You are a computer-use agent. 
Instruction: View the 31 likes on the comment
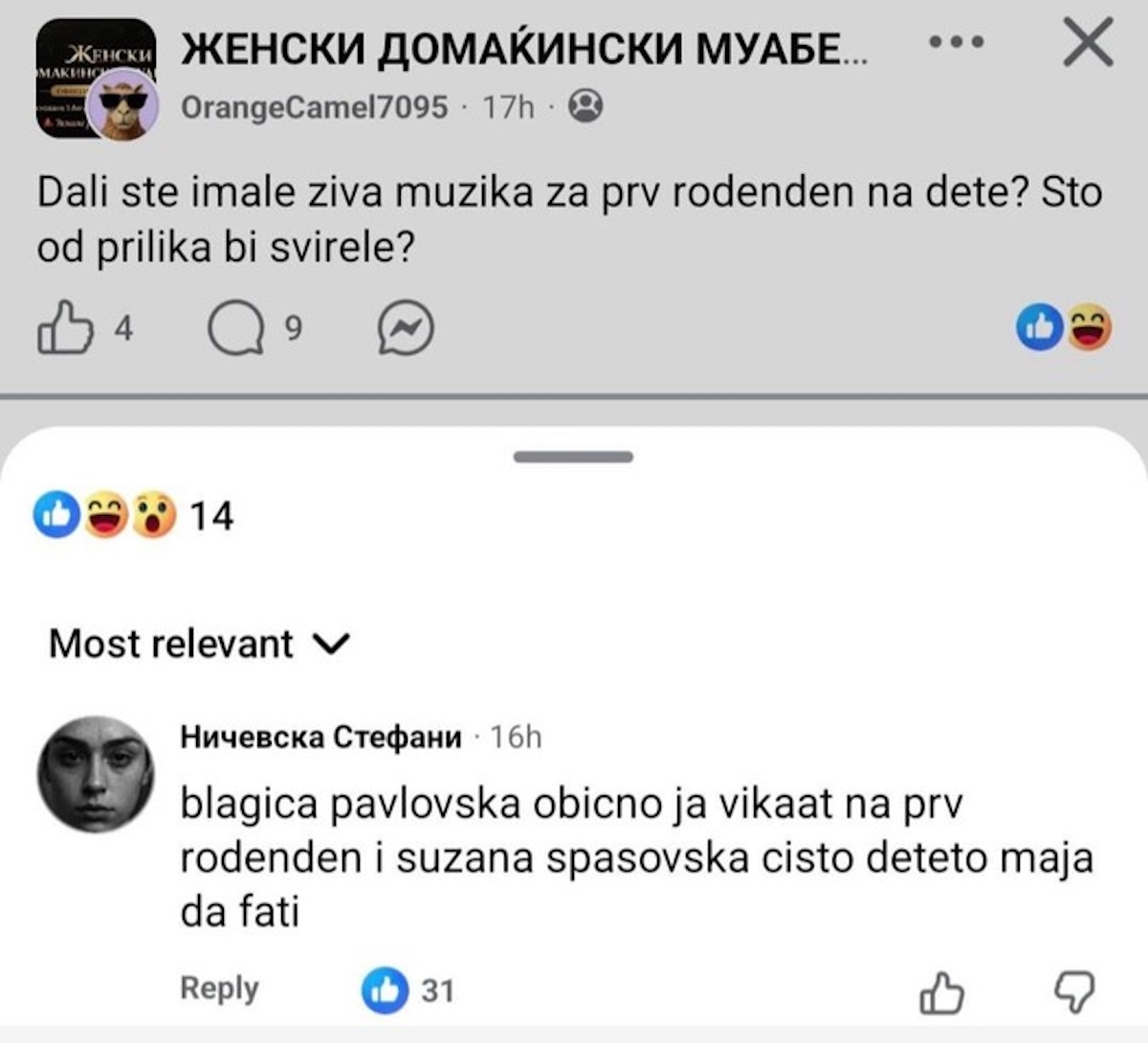[408, 990]
